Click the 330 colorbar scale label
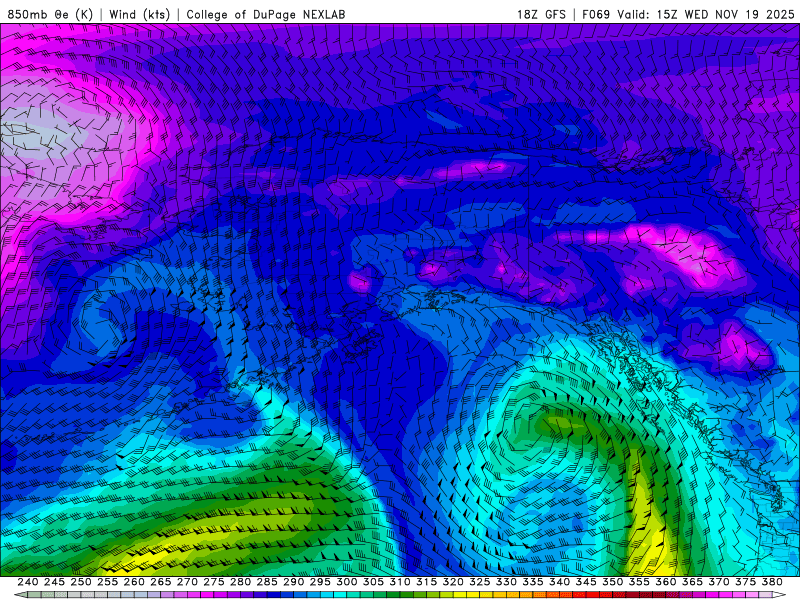This screenshot has width=800, height=600. [506, 582]
